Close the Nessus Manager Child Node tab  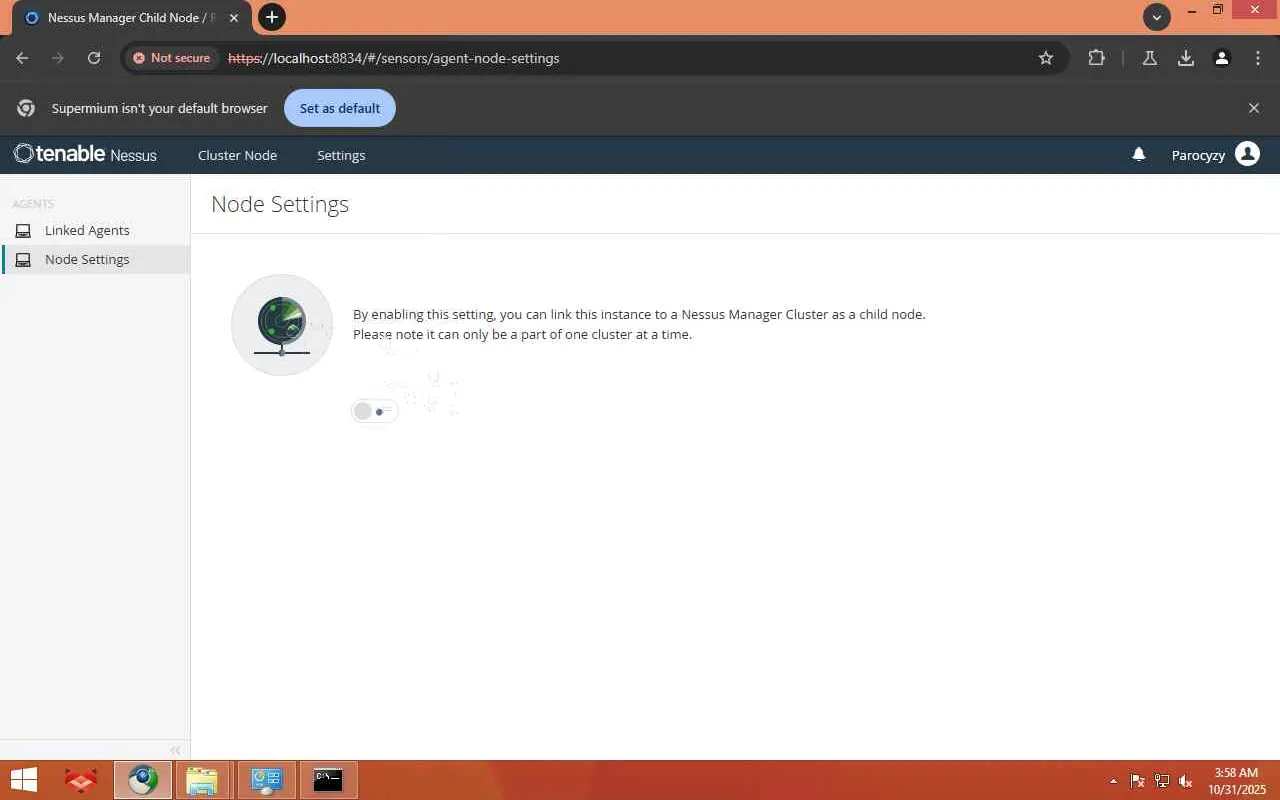[234, 18]
